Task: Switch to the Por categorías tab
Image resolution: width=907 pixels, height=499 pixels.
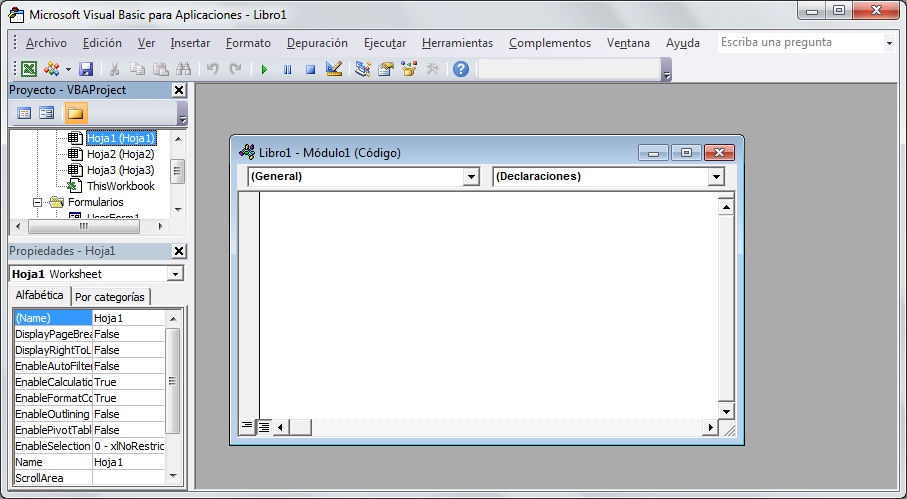Action: 110,297
